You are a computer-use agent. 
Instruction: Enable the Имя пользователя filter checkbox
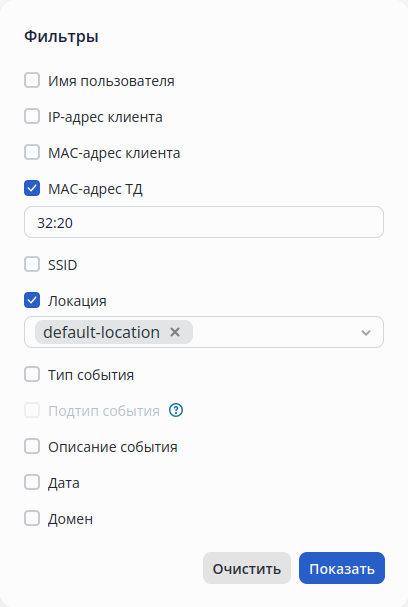click(32, 81)
